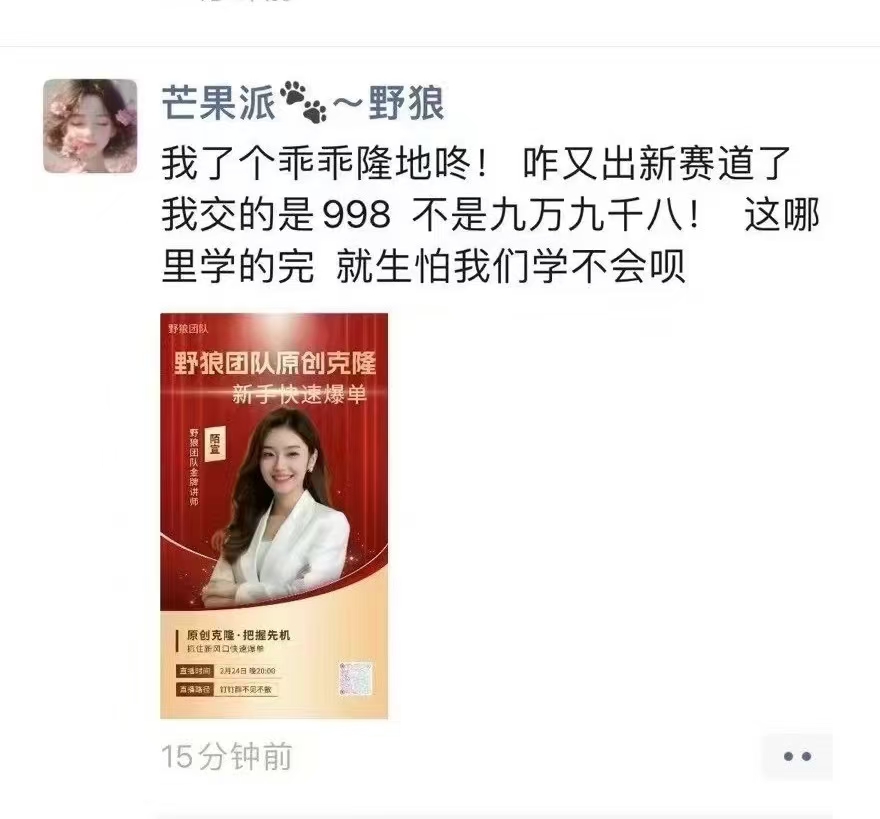This screenshot has width=880, height=819.
Task: Click the 野狼团队 logo on the poster
Action: pyautogui.click(x=188, y=329)
